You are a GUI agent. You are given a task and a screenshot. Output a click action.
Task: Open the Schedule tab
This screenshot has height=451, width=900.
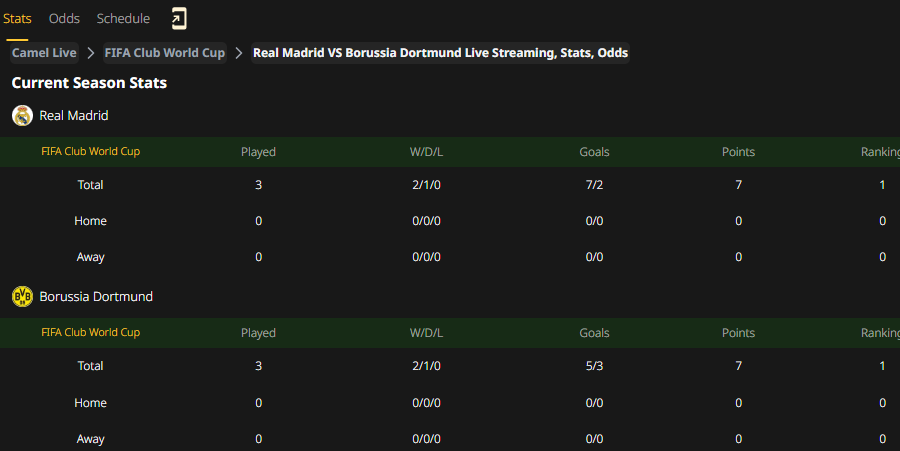tap(123, 18)
